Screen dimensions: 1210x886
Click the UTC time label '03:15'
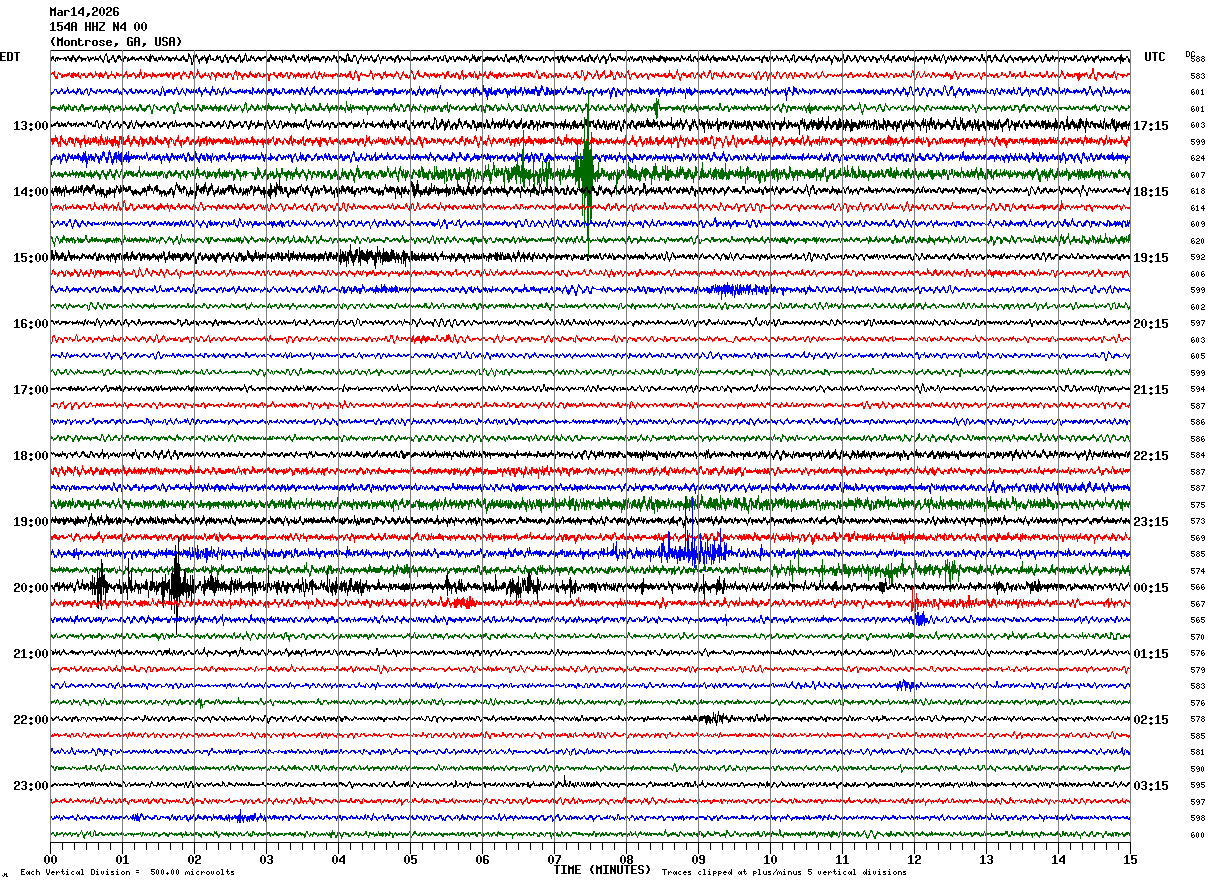(x=1151, y=786)
